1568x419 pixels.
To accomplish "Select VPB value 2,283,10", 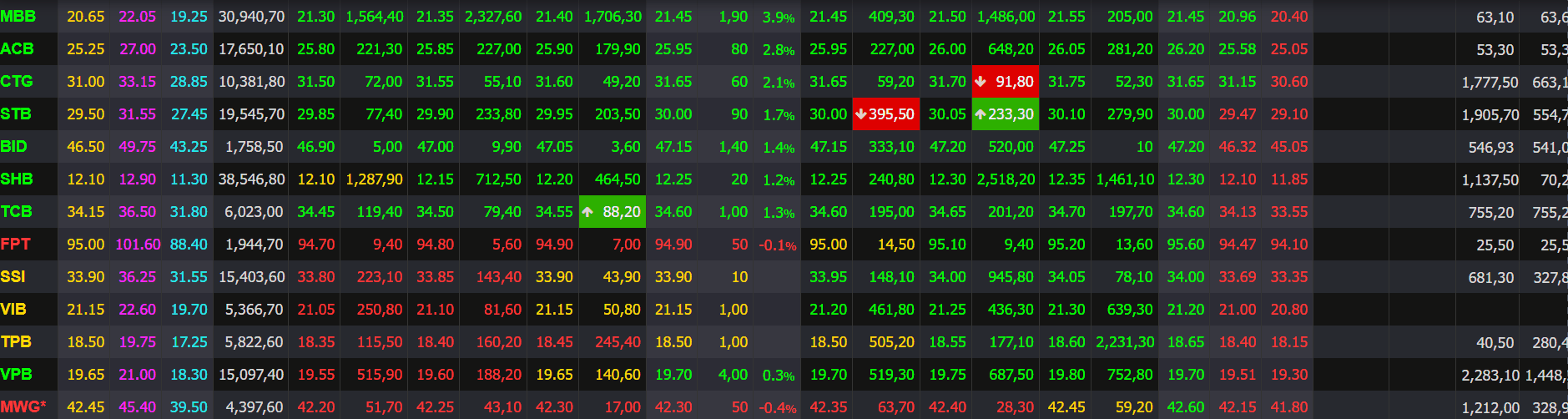I will click(1490, 376).
